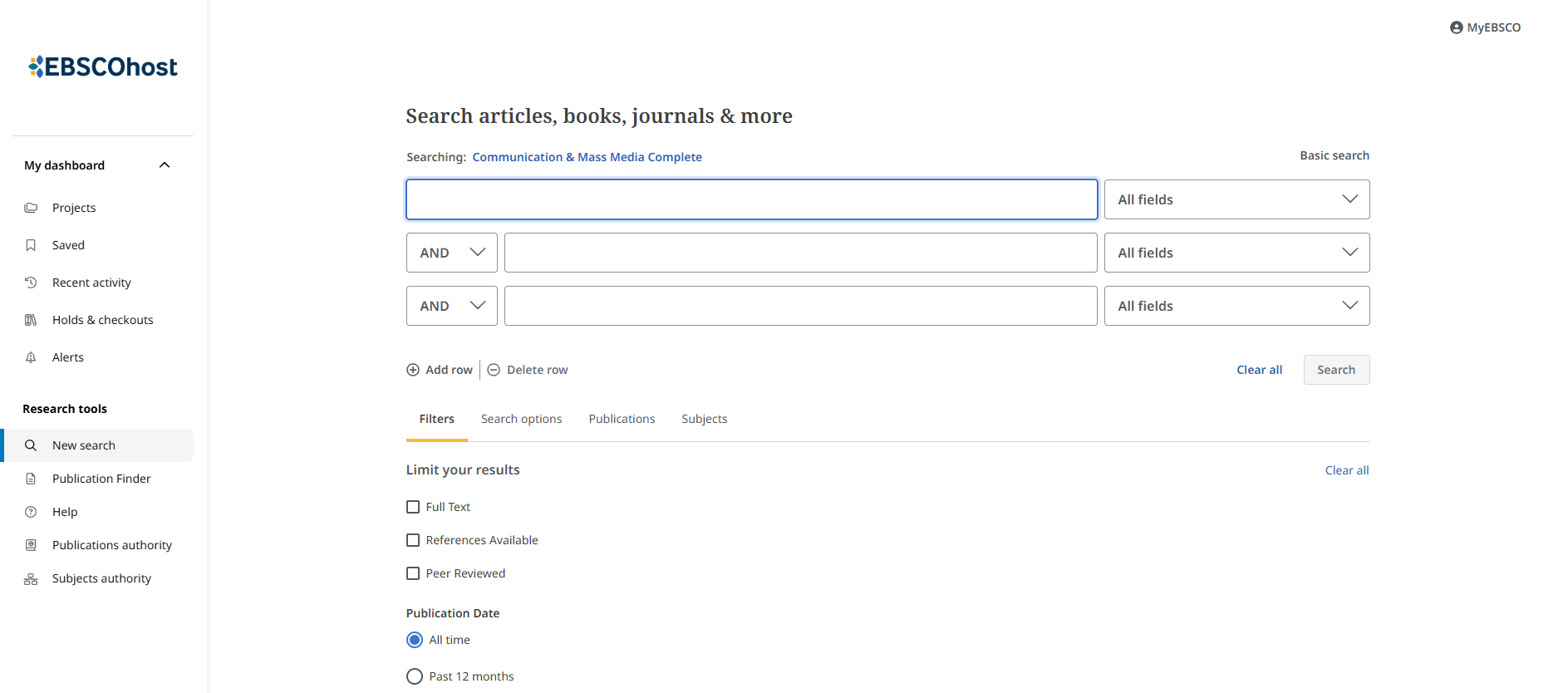
Task: Open the second row AND operator dropdown
Action: pos(451,253)
